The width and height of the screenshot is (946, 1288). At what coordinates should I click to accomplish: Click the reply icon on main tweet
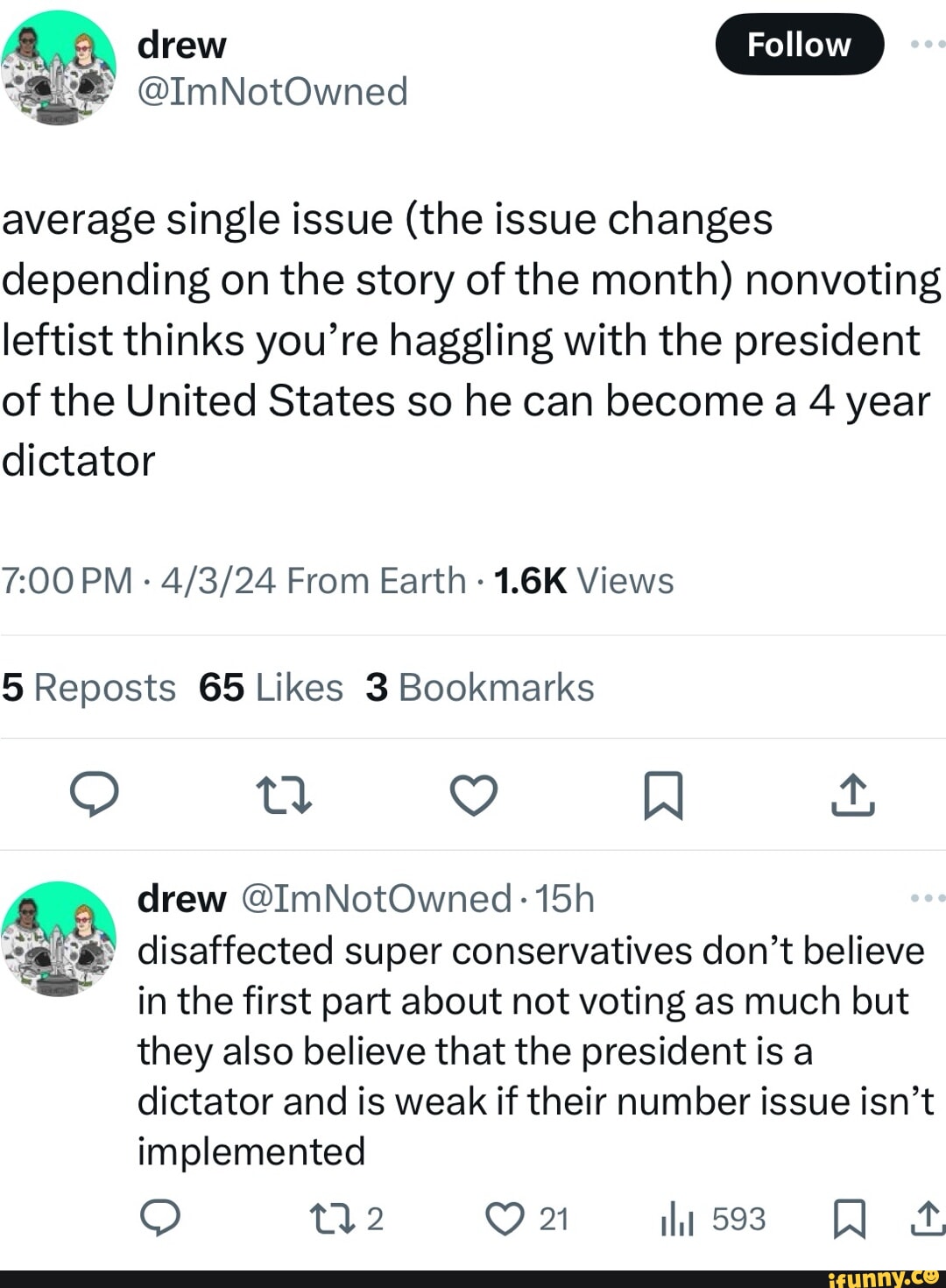[95, 796]
